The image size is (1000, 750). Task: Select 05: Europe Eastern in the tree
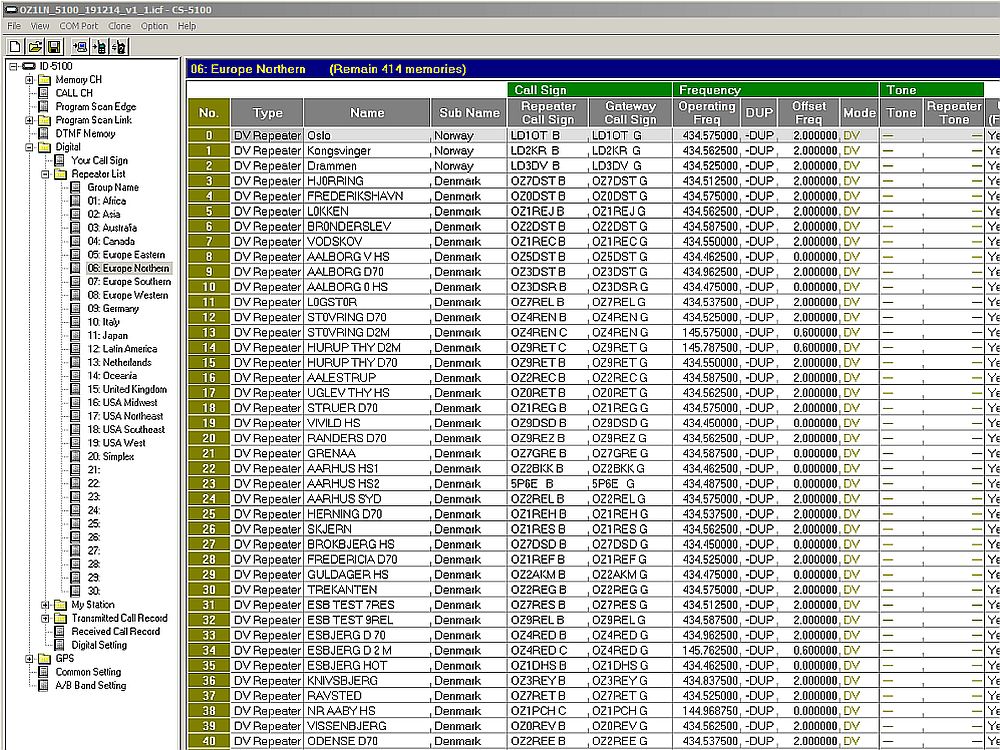click(126, 254)
